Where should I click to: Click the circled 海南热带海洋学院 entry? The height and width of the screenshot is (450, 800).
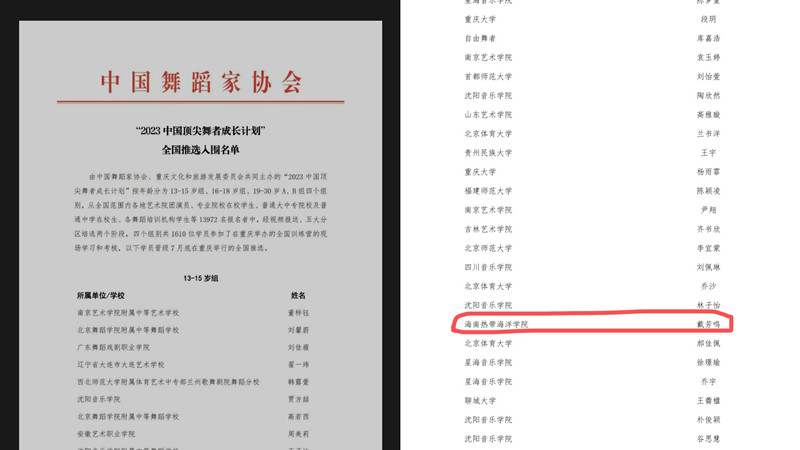point(496,325)
